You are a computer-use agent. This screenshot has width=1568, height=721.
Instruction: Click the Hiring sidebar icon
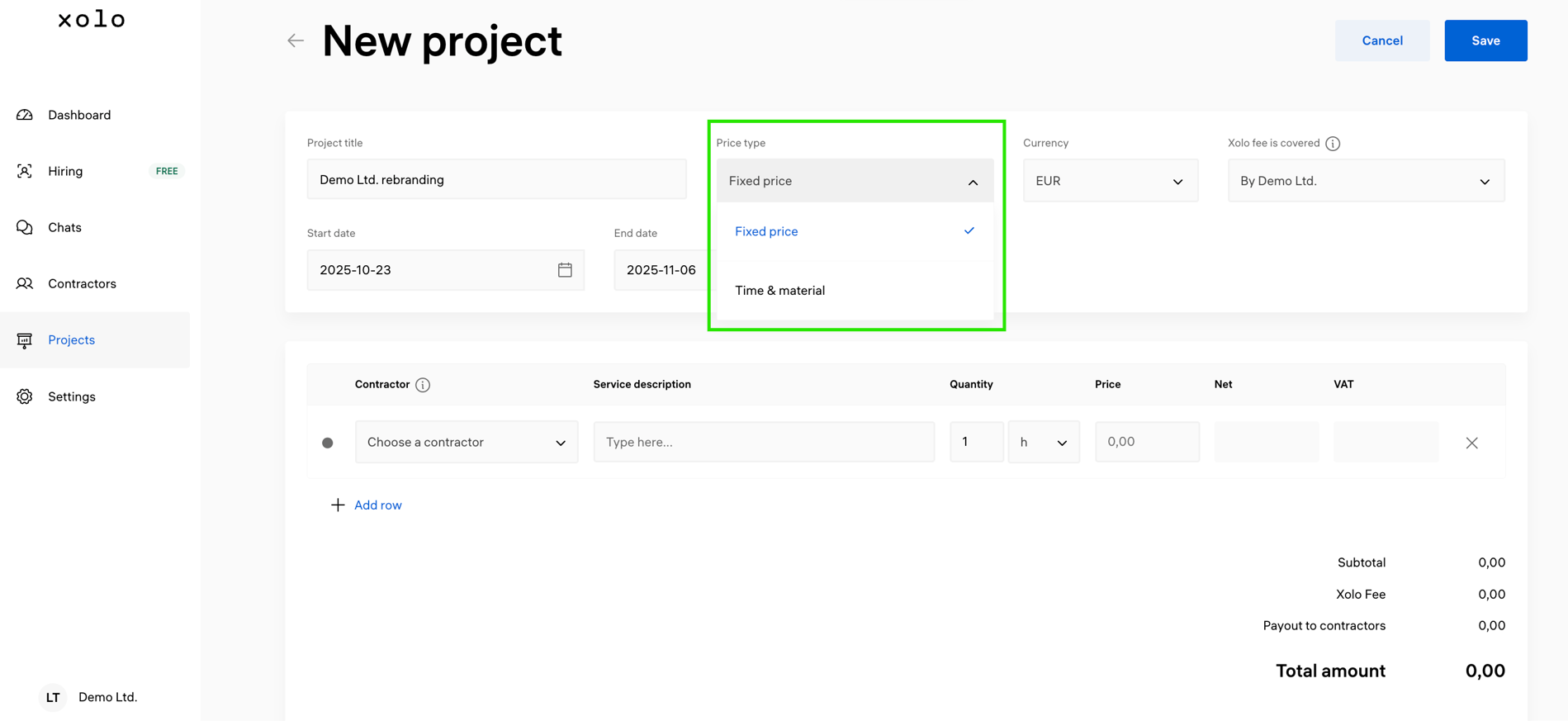point(25,171)
